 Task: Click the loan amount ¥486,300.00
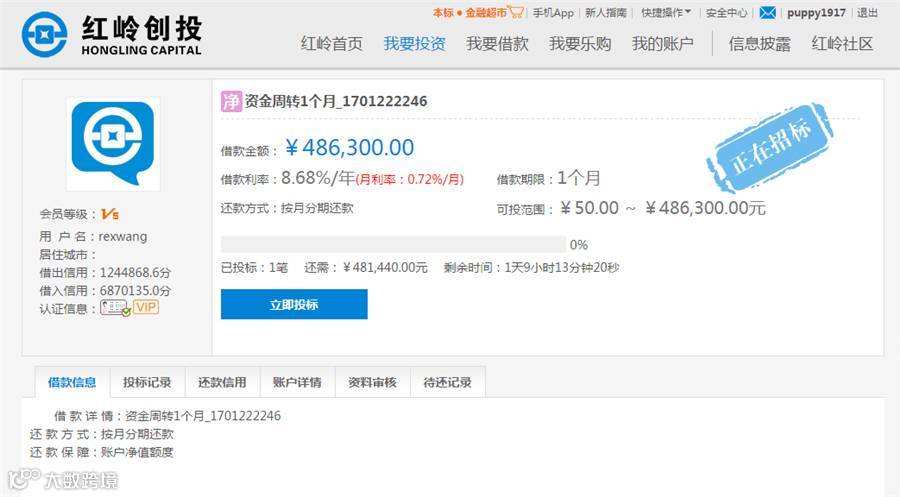[349, 147]
